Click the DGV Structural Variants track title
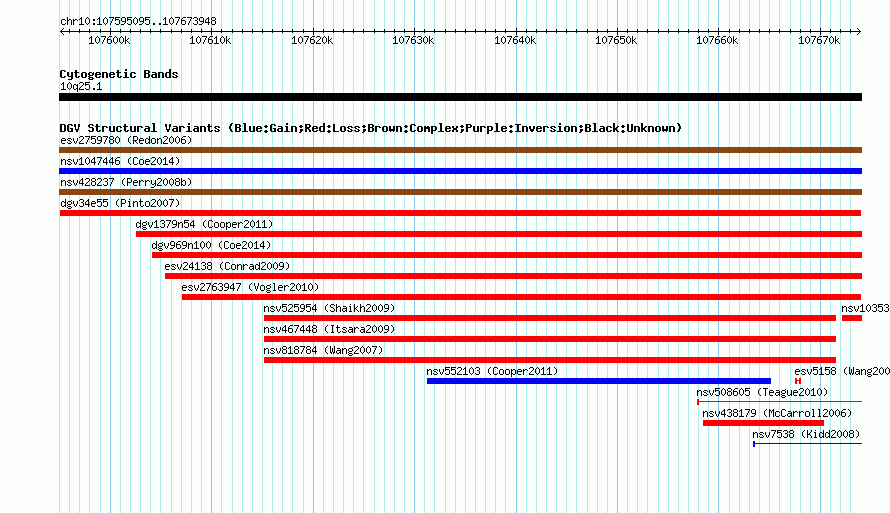Viewport: 890px width, 513px height. 371,128
